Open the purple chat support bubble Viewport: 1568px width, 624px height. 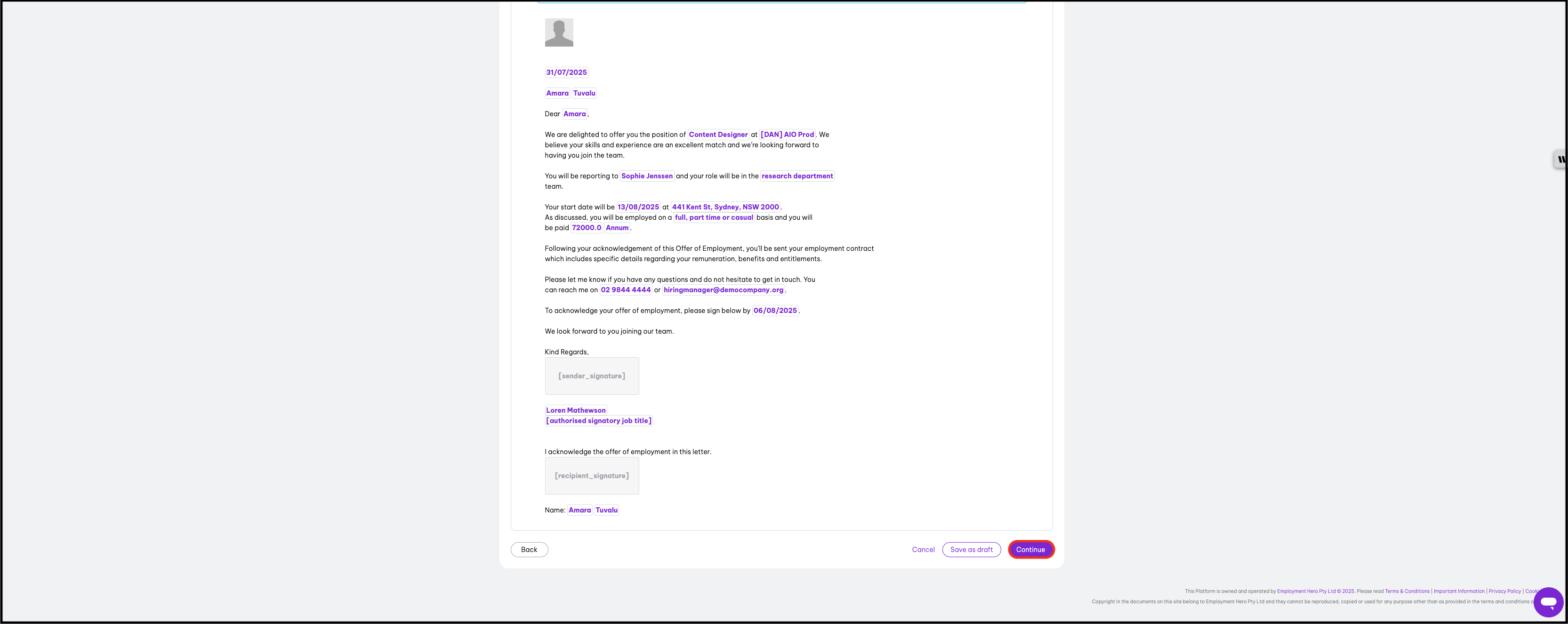pyautogui.click(x=1548, y=602)
